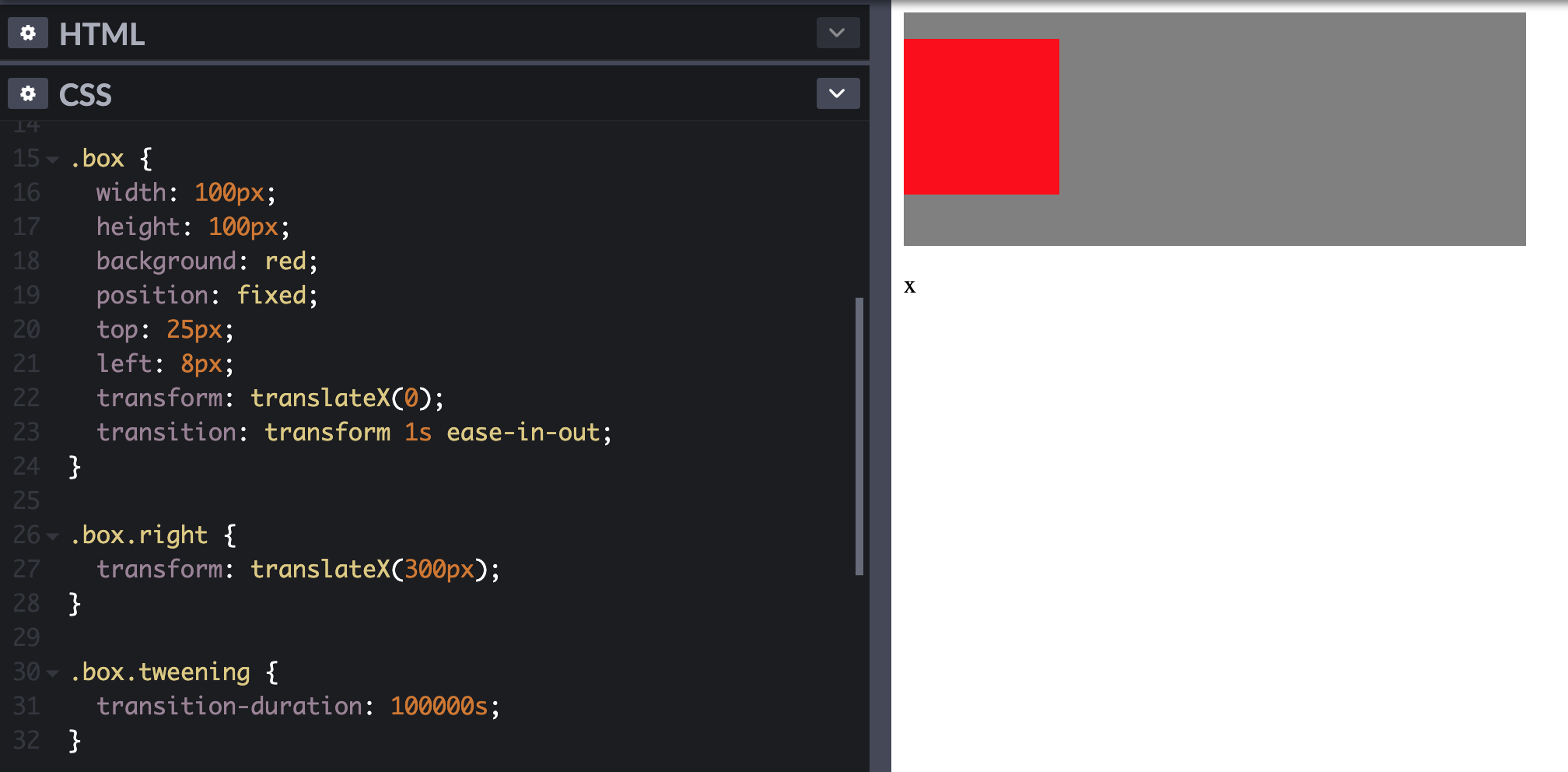1568x772 pixels.
Task: Click the red box in the preview
Action: tap(981, 116)
